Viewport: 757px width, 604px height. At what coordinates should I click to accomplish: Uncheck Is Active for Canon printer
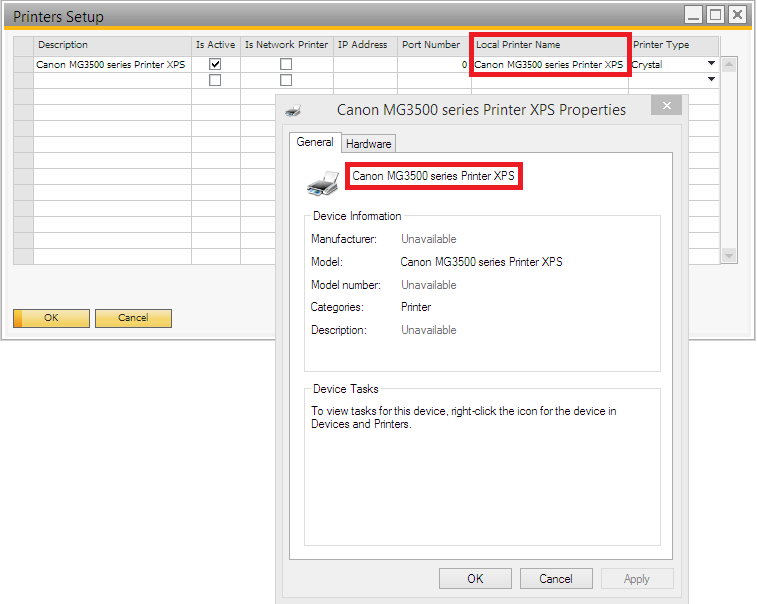pos(215,64)
